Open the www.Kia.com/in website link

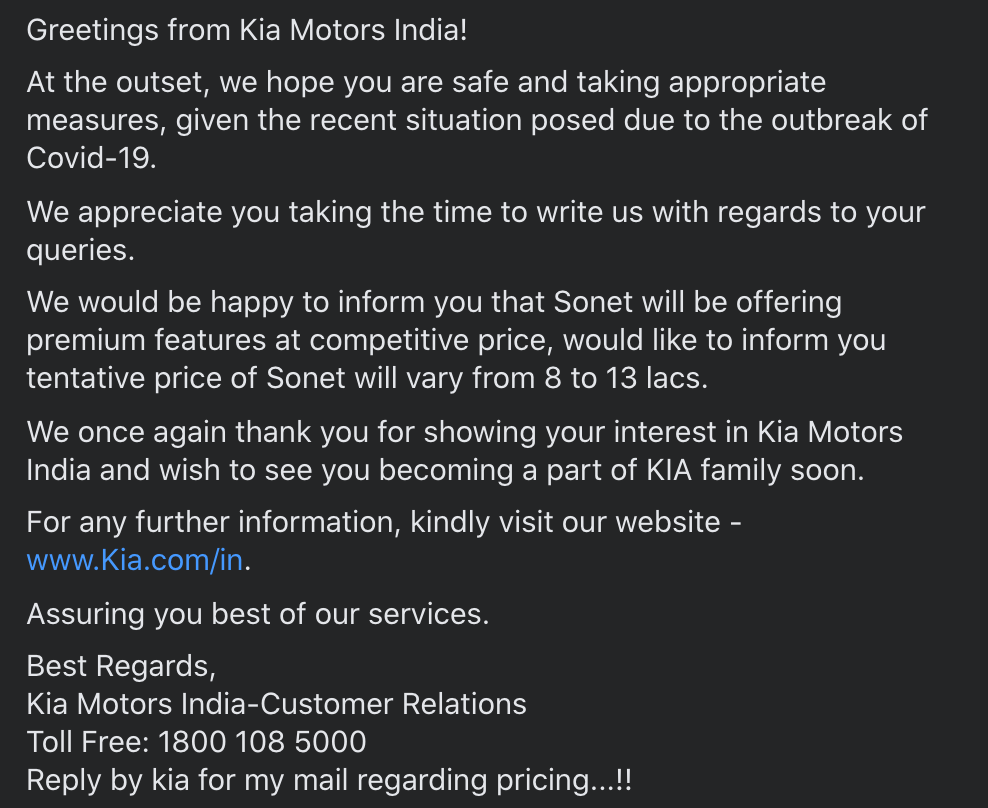(x=135, y=560)
